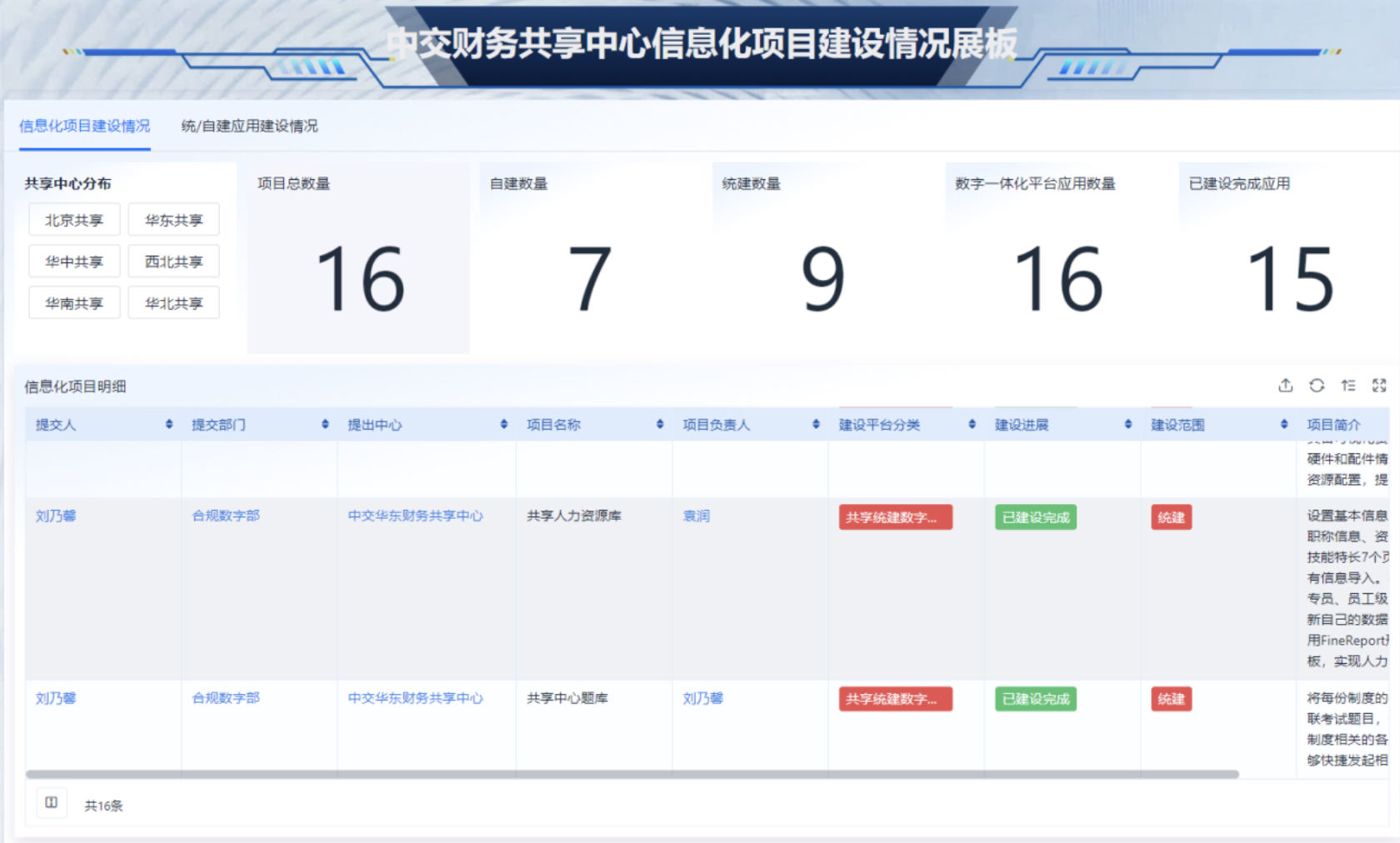The height and width of the screenshot is (843, 1400).
Task: Click the 项目总数量 card showing 16
Action: click(x=358, y=258)
